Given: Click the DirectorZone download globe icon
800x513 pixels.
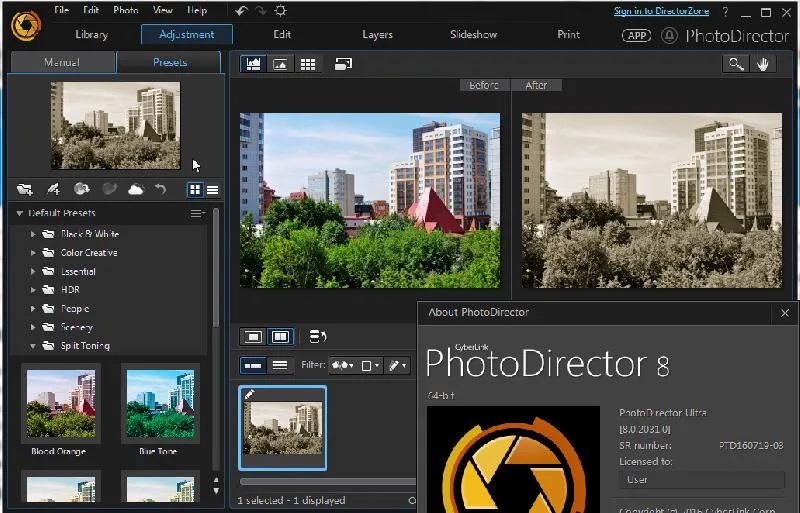Looking at the screenshot, I should pos(82,189).
